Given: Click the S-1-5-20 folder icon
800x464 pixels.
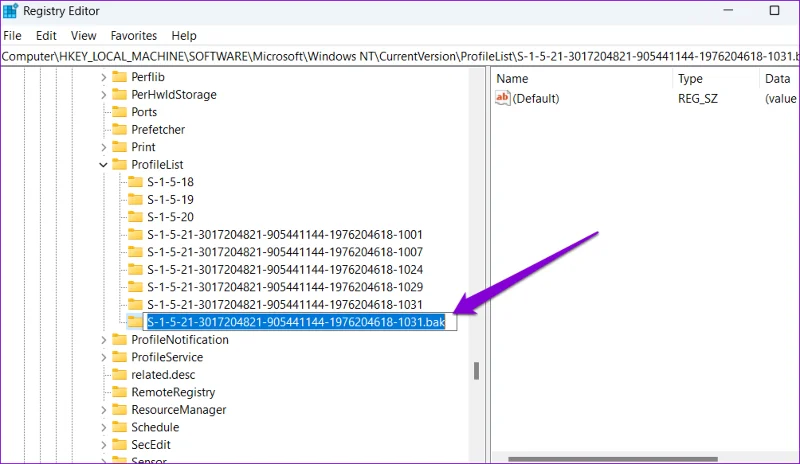Looking at the screenshot, I should (135, 216).
